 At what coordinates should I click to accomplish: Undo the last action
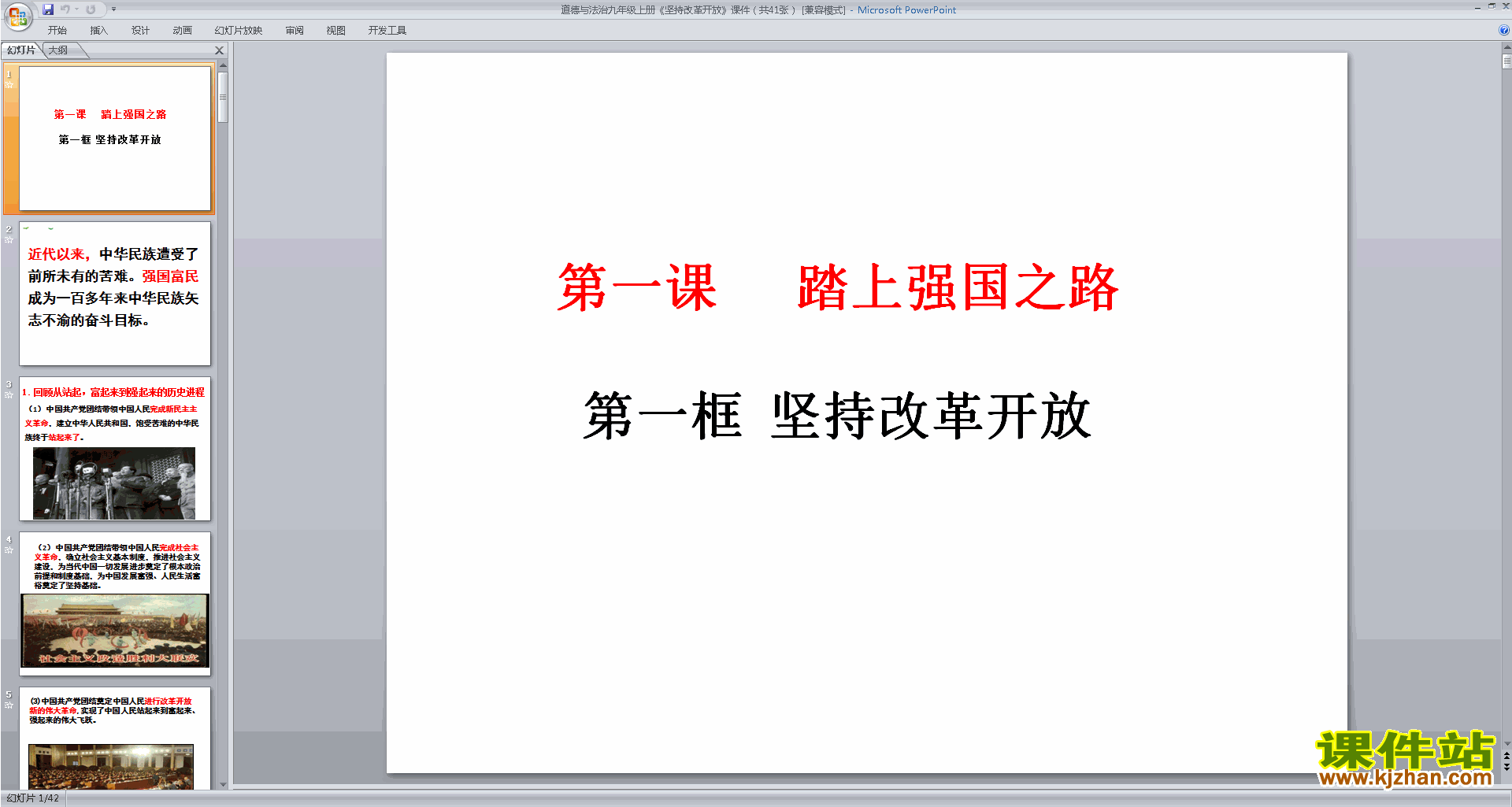point(65,9)
